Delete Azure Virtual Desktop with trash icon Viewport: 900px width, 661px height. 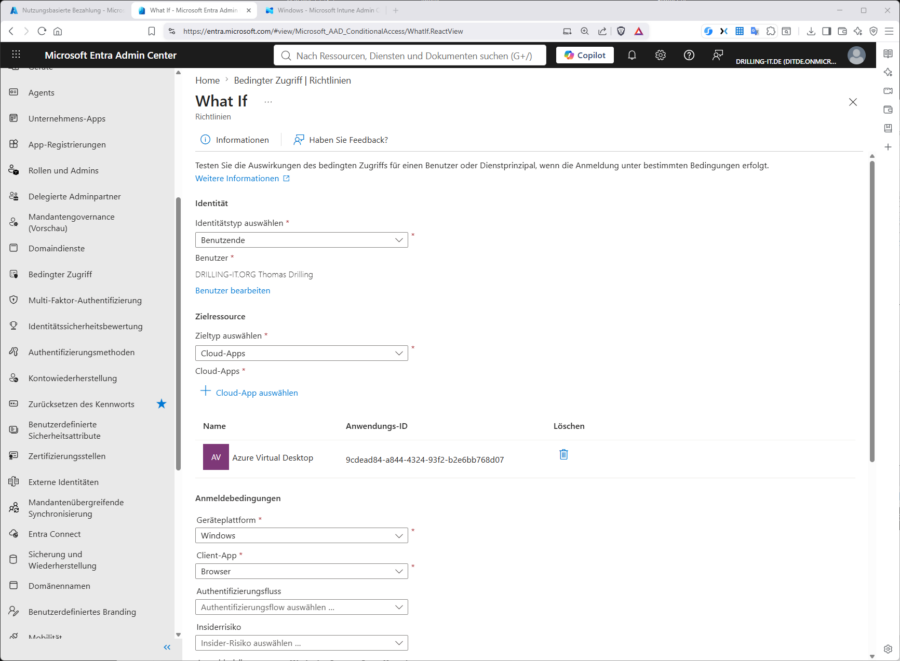pyautogui.click(x=564, y=454)
